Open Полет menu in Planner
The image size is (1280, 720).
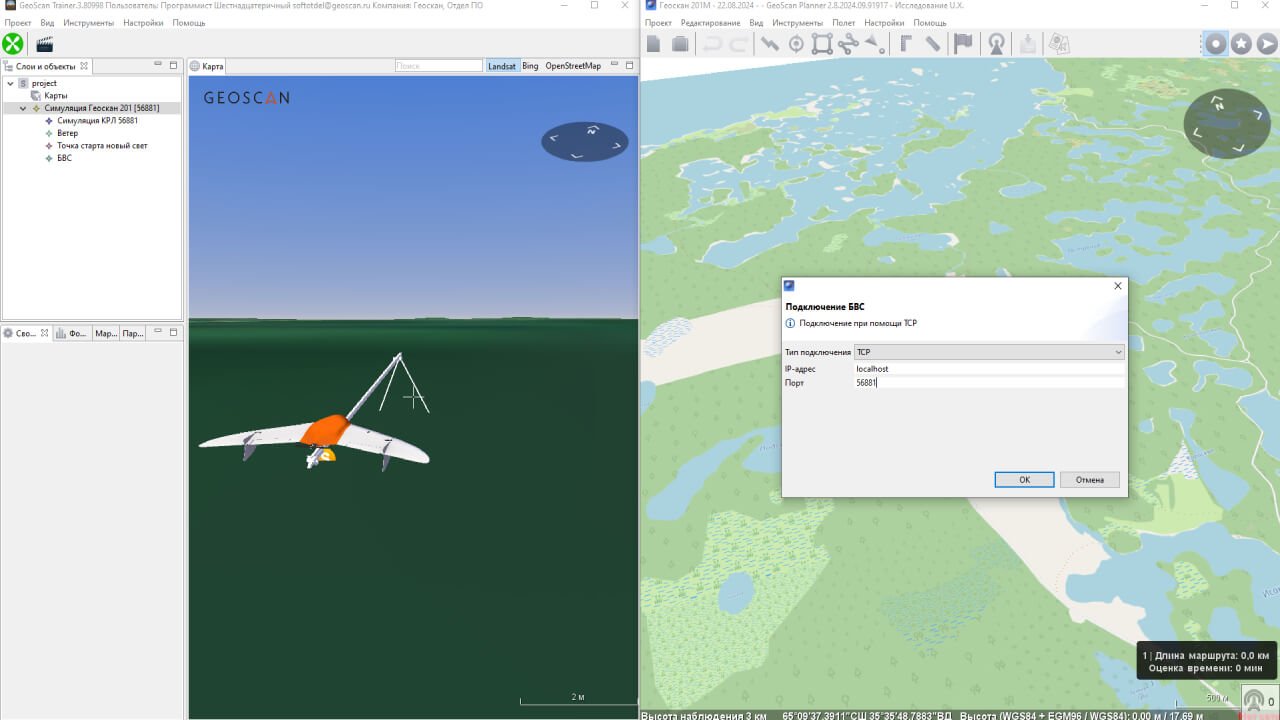coord(844,22)
